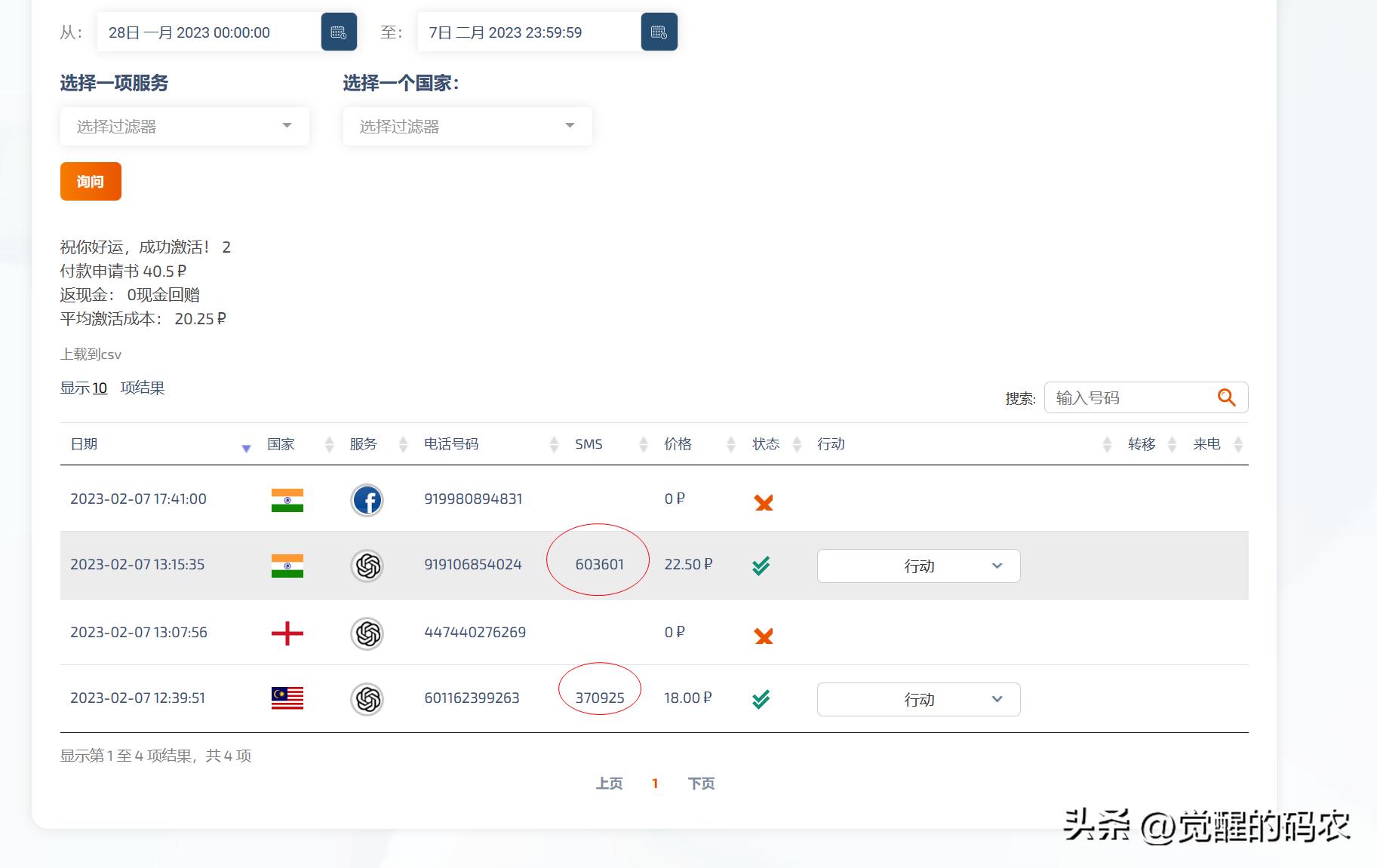Open the start date calendar picker
Viewport: 1377px width, 868px height.
point(339,32)
